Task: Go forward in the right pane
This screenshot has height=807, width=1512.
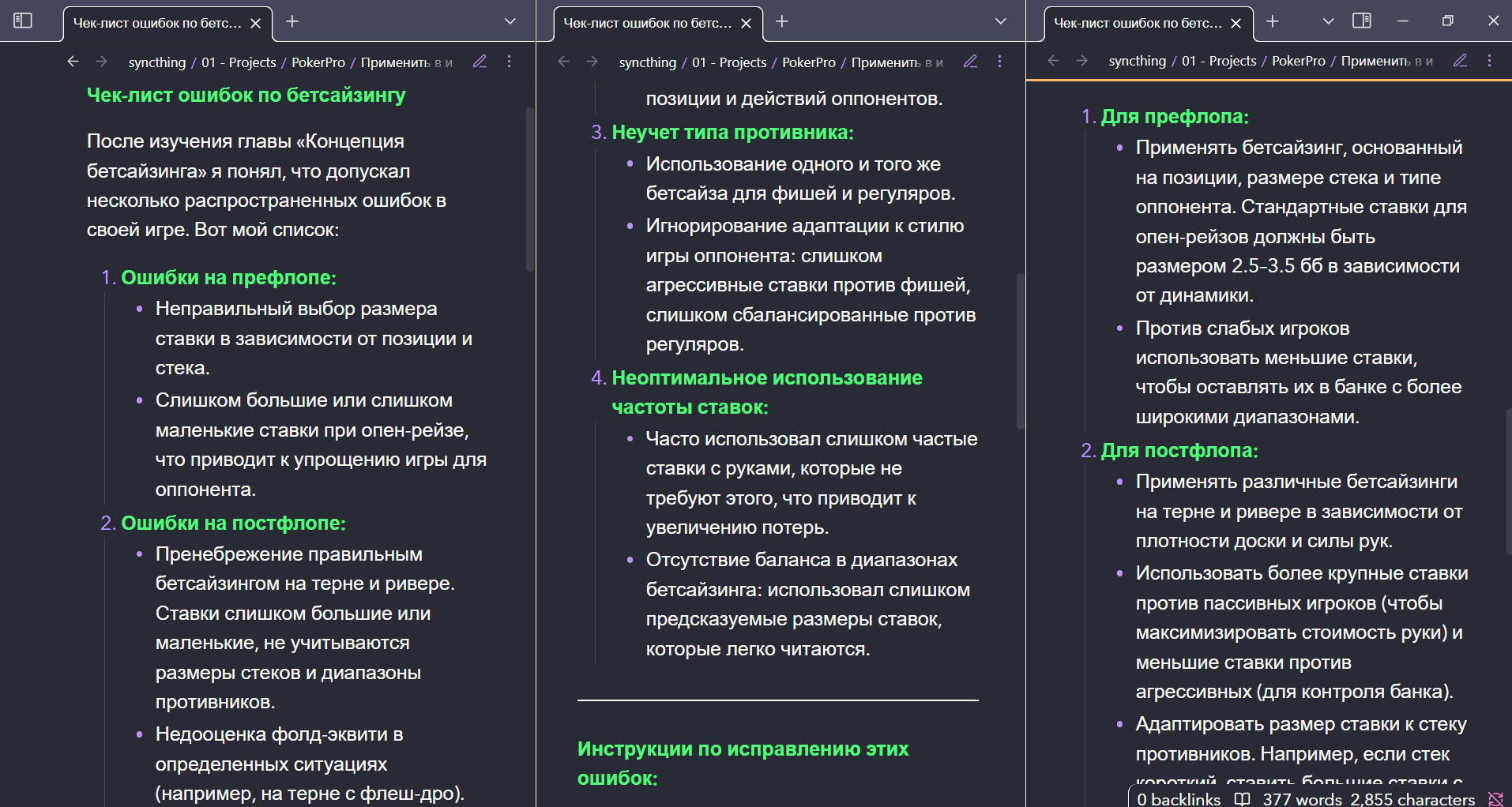Action: click(1082, 61)
